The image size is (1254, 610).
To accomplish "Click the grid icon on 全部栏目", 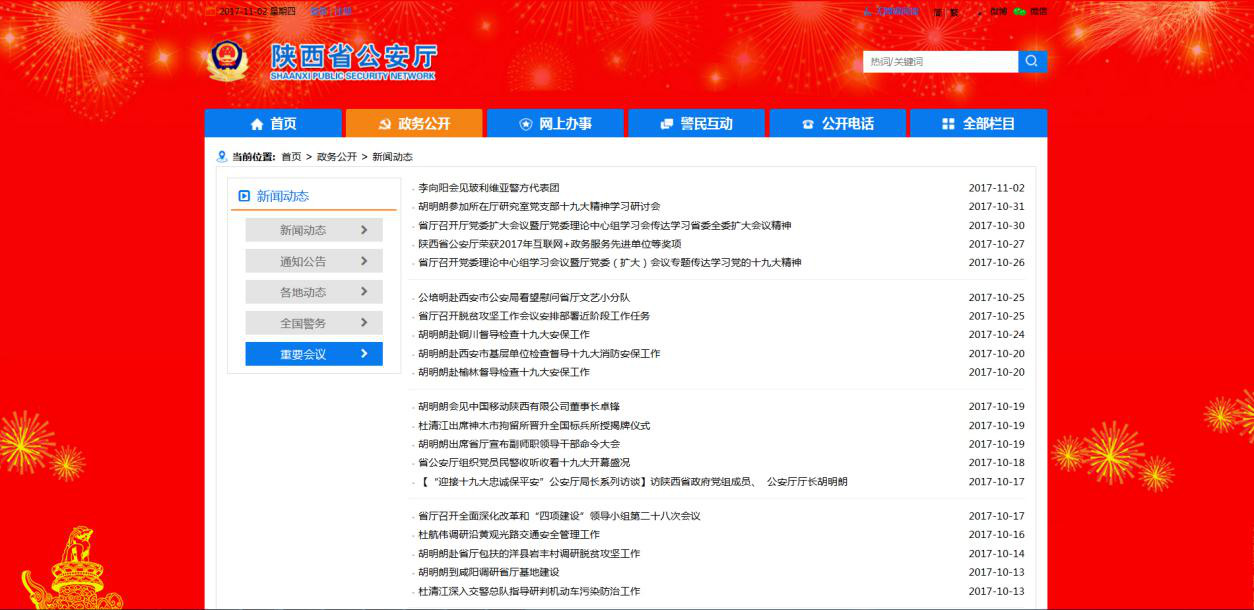I will click(x=947, y=123).
